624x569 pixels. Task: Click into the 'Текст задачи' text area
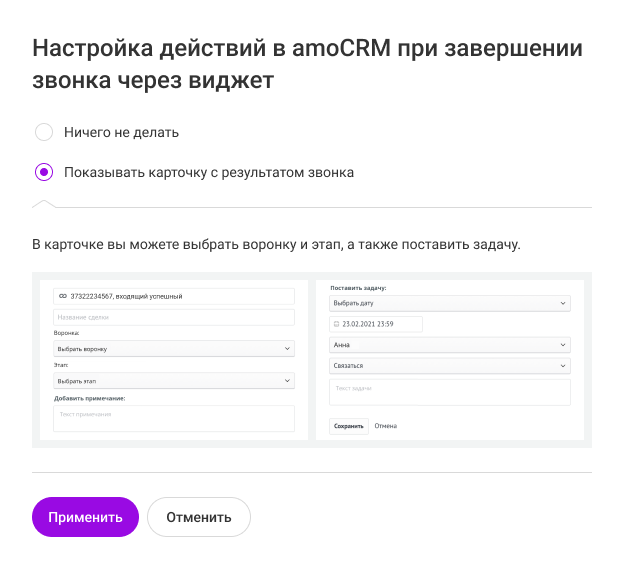click(450, 391)
